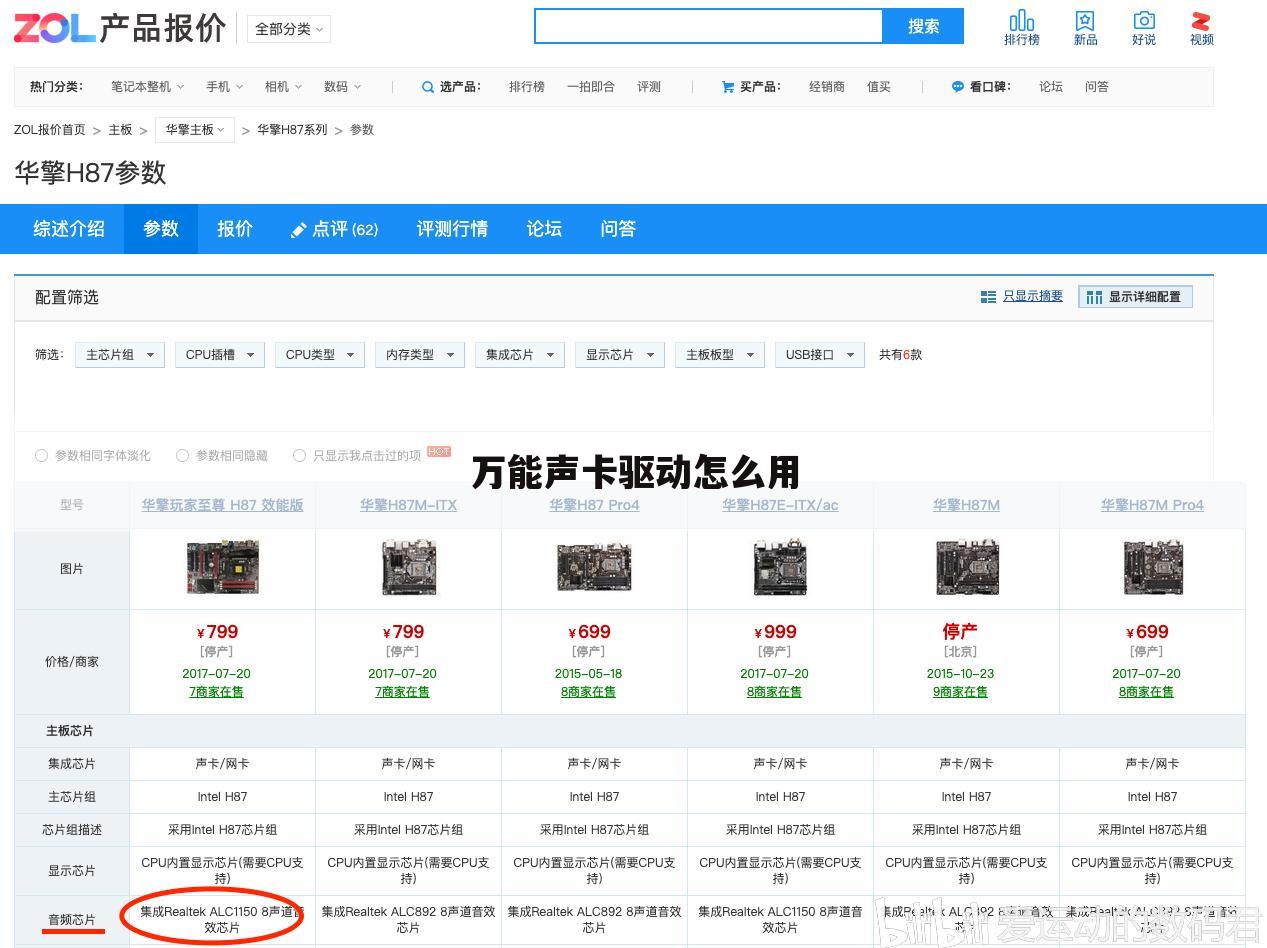Click the 一拍即合 navigation link
The width and height of the screenshot is (1267, 948).
591,87
